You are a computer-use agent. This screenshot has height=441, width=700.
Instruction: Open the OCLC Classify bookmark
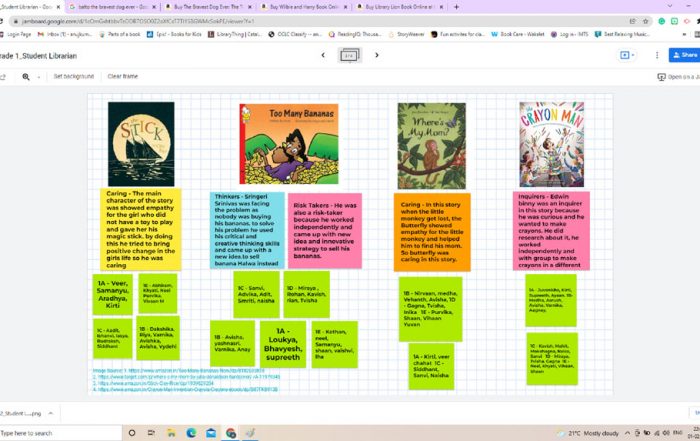[x=295, y=34]
